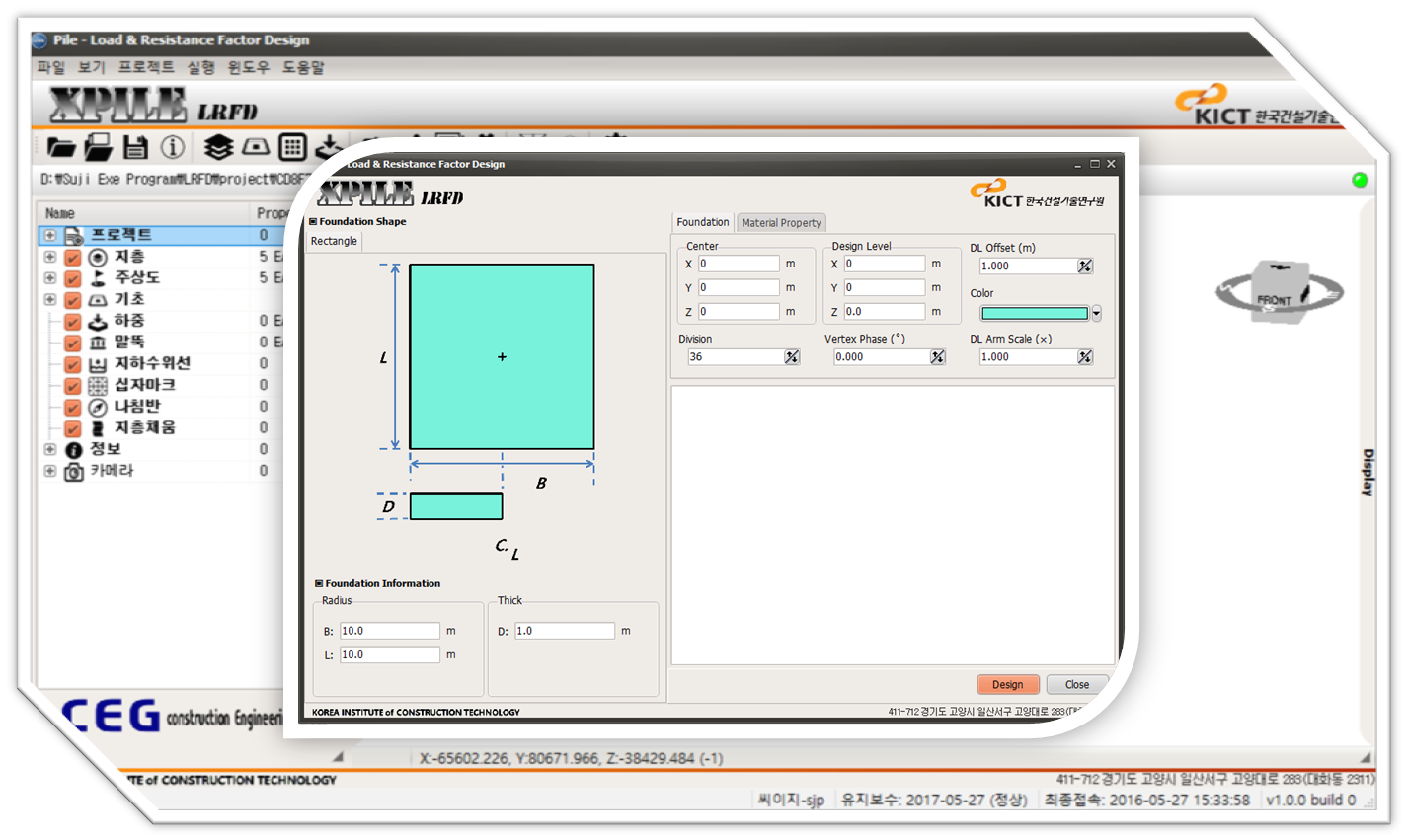Click the Name column header
1407x840 pixels.
pos(144,213)
